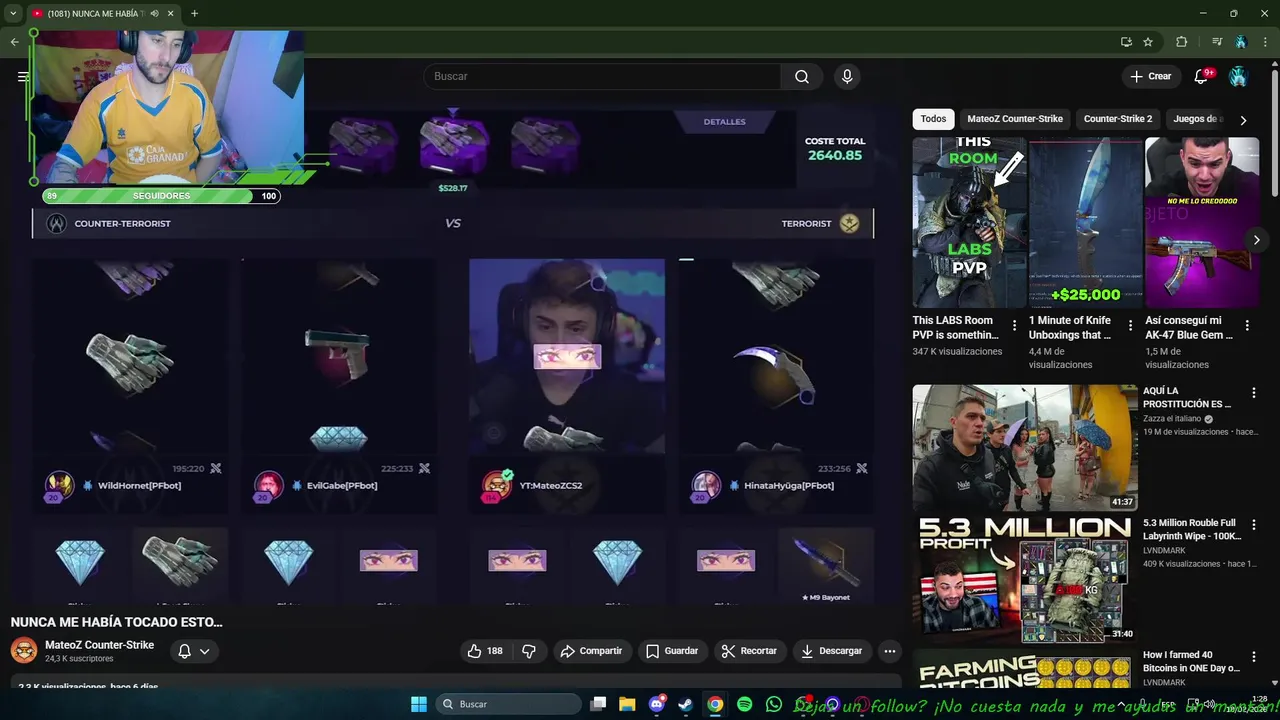Clip the video with Recortar
1280x720 pixels.
click(x=750, y=651)
